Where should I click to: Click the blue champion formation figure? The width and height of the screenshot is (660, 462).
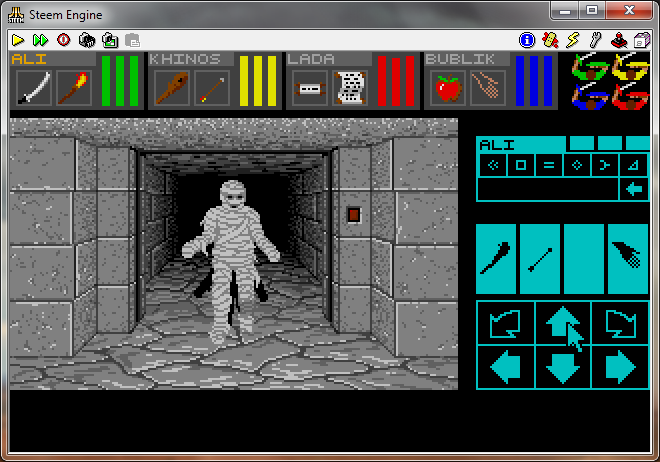click(590, 97)
